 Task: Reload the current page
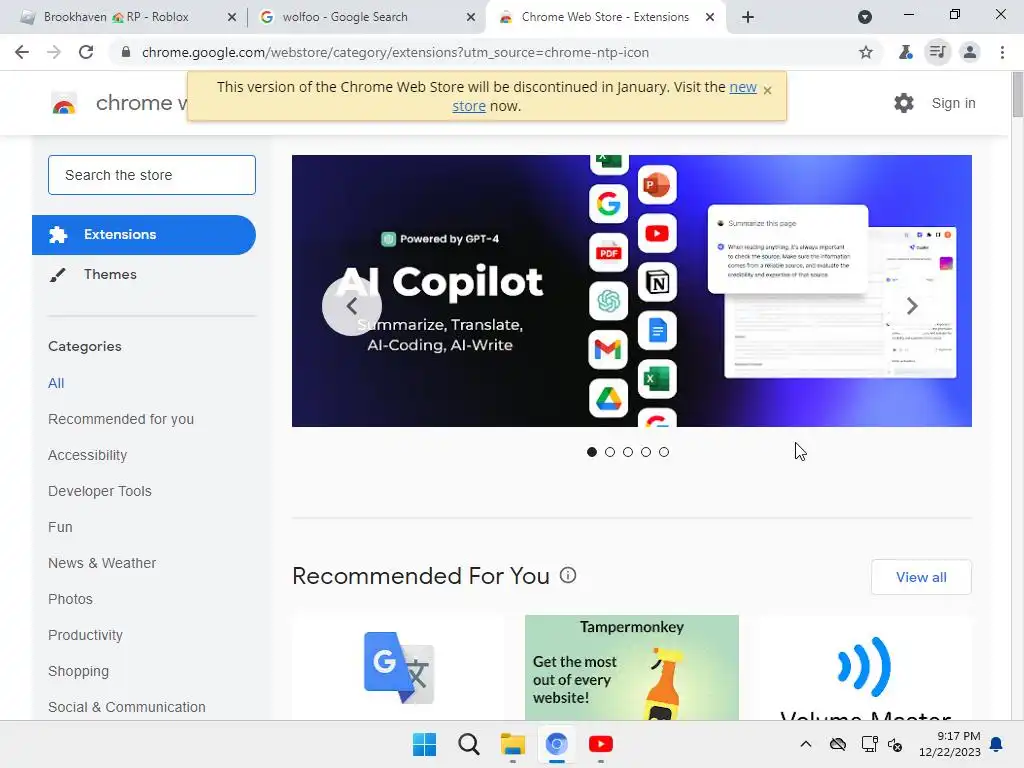[x=86, y=52]
